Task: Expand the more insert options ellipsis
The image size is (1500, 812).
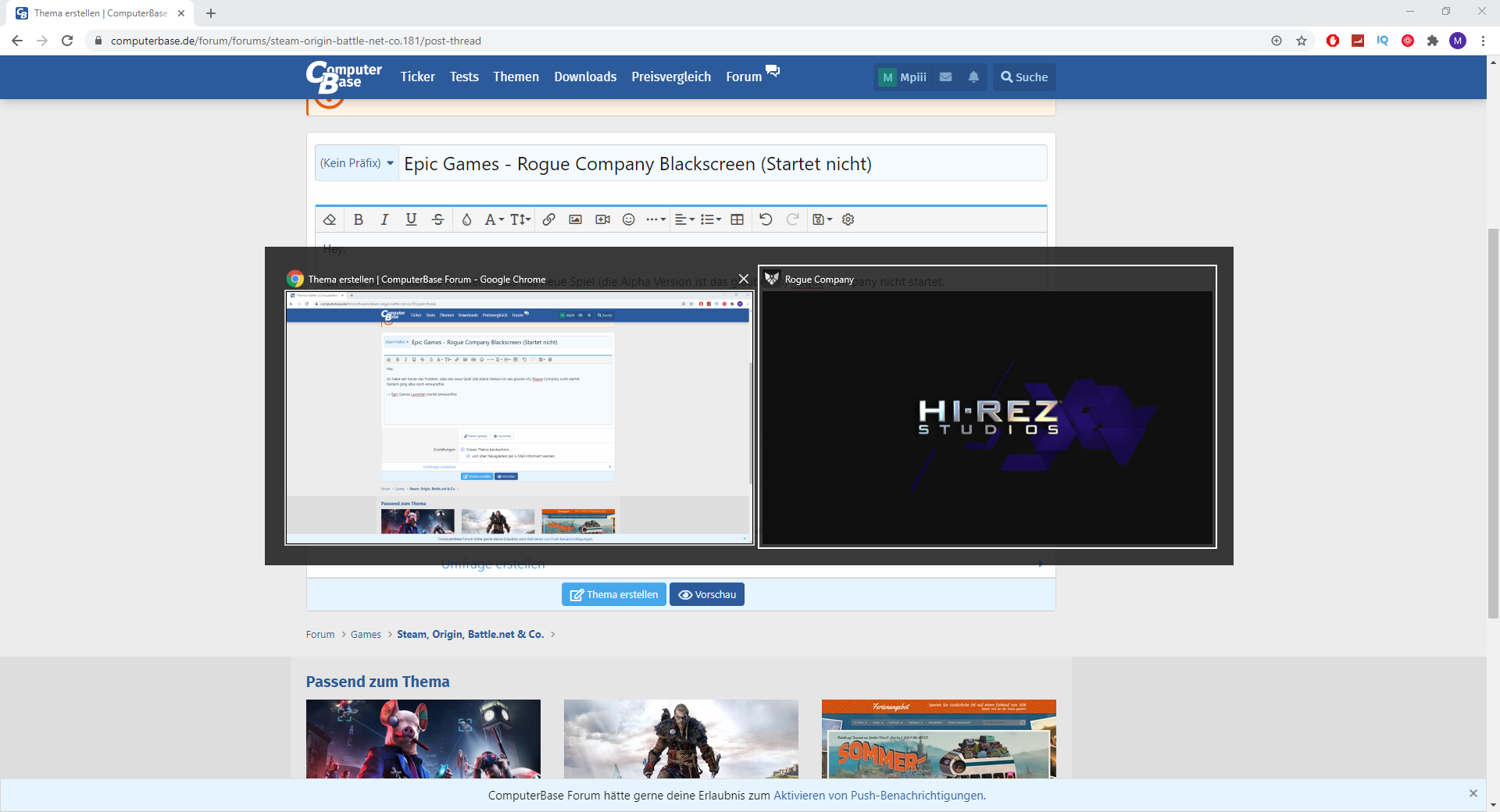Action: [x=656, y=219]
